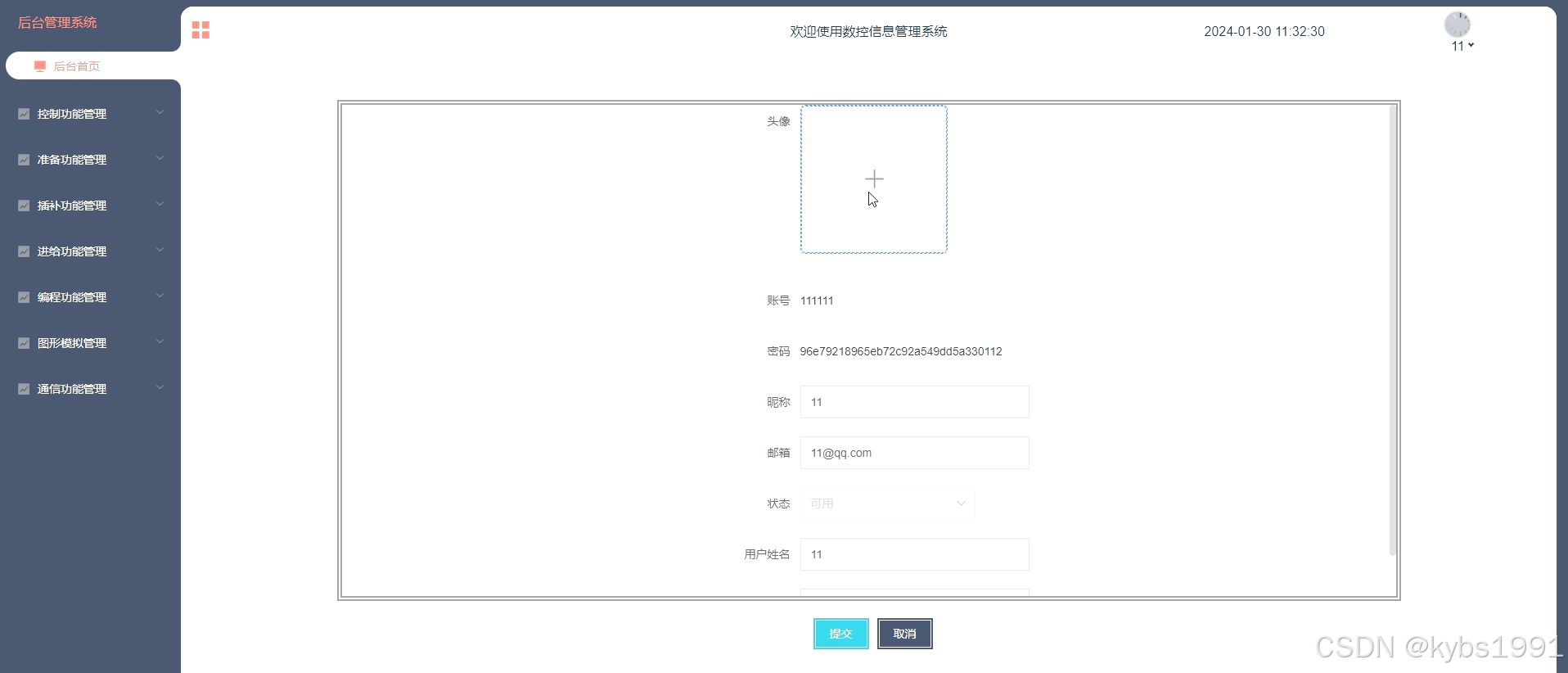Click the 提交 submit button
The height and width of the screenshot is (673, 1568).
click(840, 634)
